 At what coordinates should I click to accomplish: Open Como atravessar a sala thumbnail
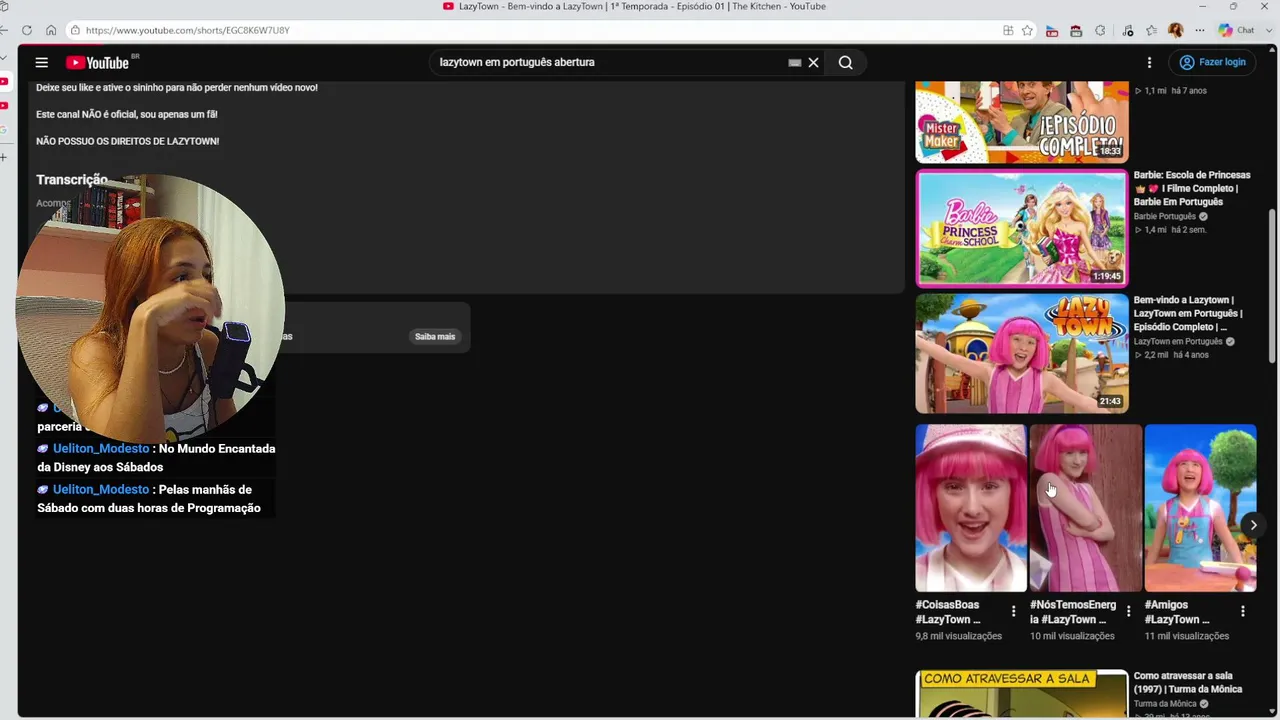coord(1022,694)
